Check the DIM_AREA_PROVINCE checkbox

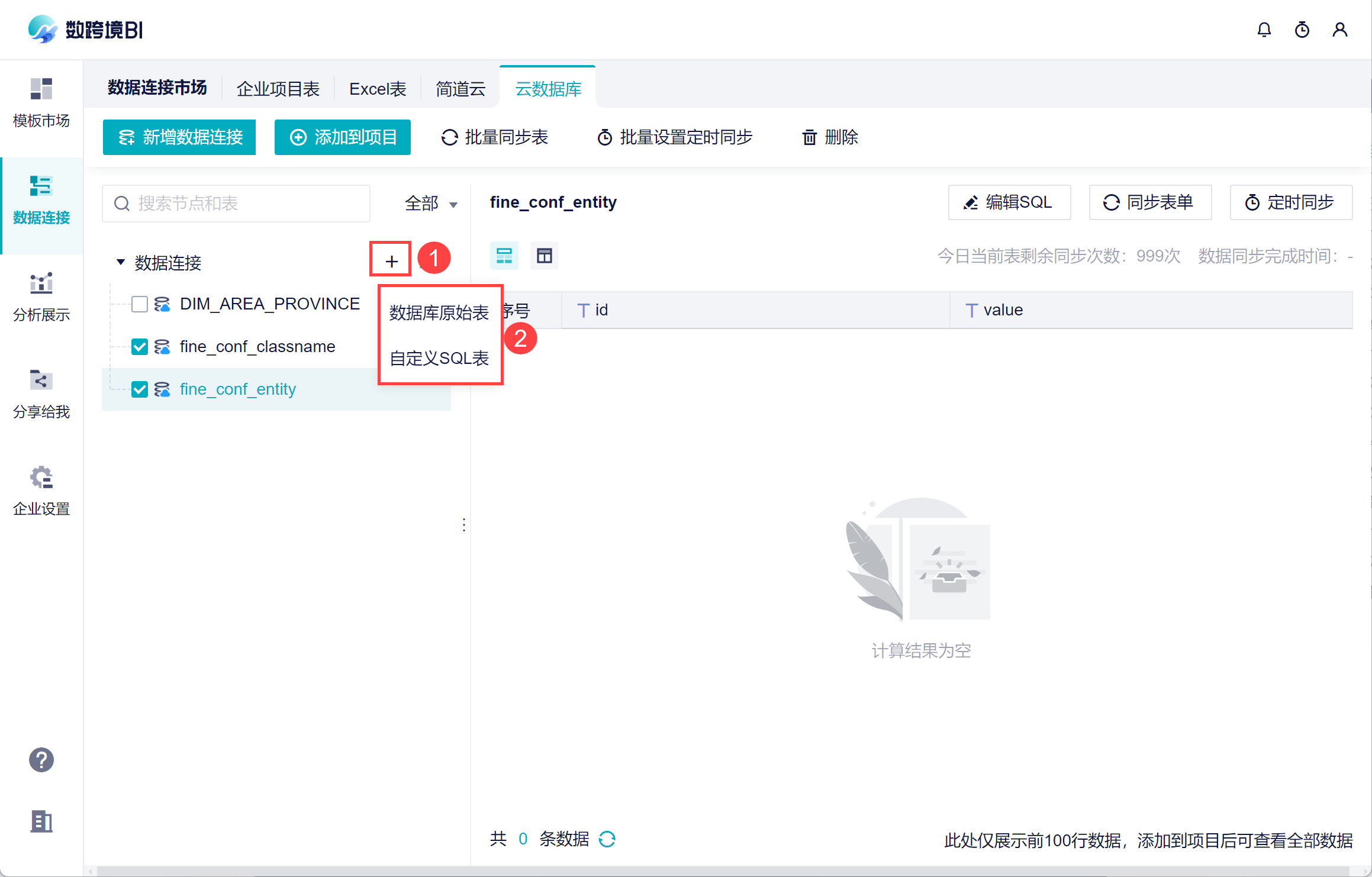click(140, 304)
